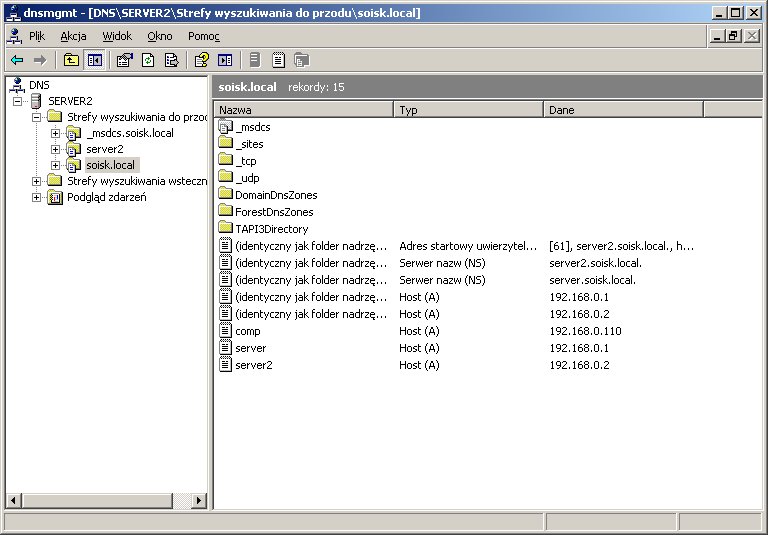Expand the Podgląd zdarzeń node
Screen dimensions: 768x535
(x=36, y=197)
